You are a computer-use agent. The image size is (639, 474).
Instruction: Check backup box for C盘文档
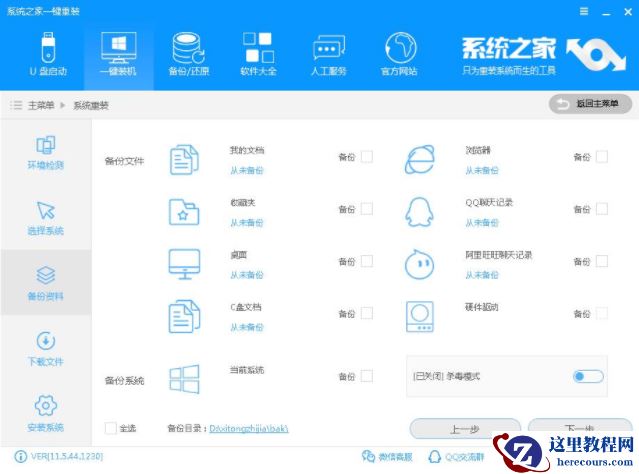pos(367,313)
